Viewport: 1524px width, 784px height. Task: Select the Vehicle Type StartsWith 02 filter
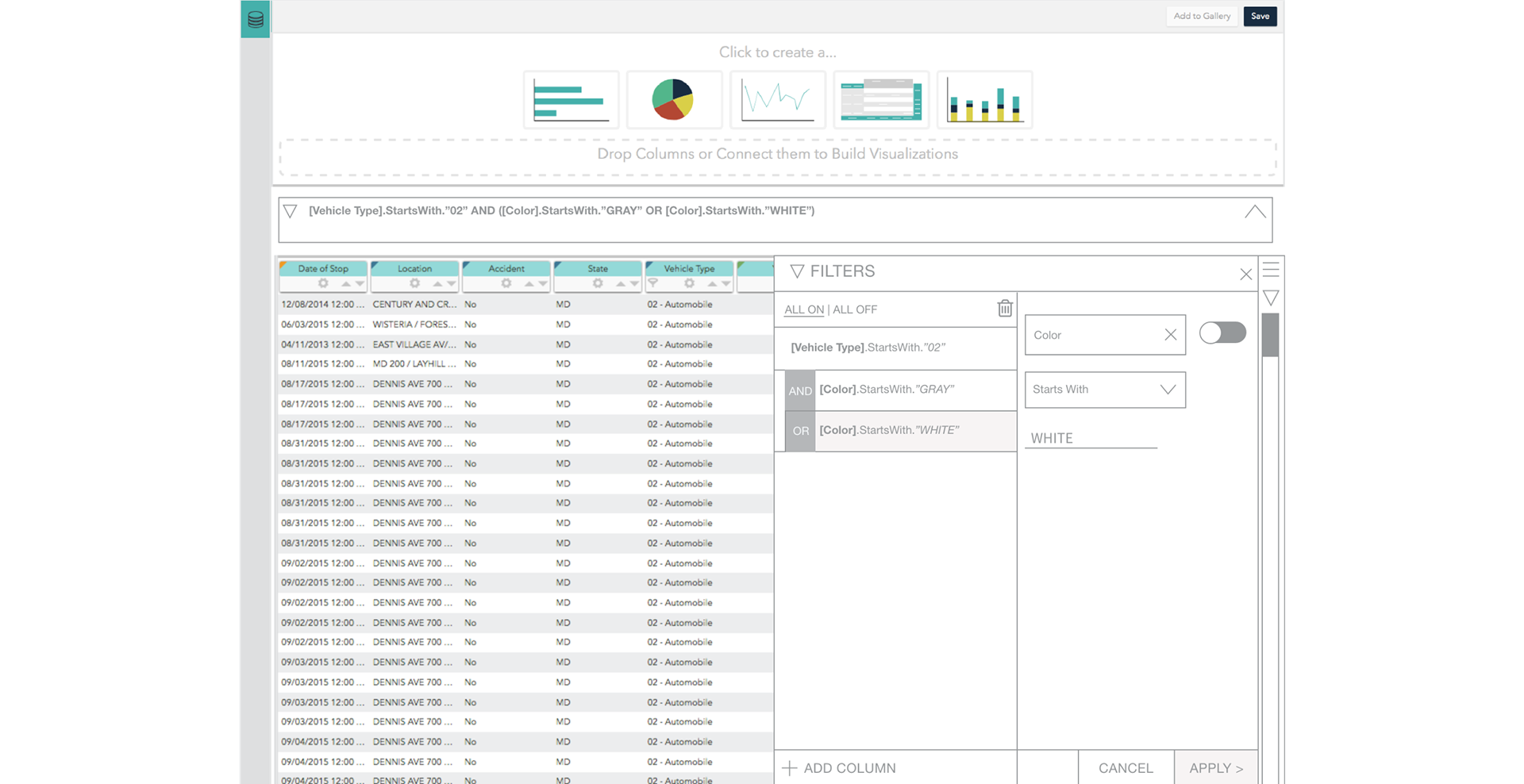pos(895,348)
